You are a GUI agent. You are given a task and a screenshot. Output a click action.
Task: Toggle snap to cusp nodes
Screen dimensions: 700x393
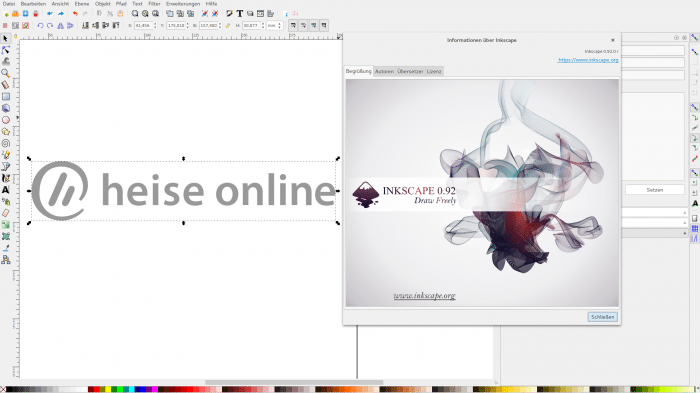695,138
